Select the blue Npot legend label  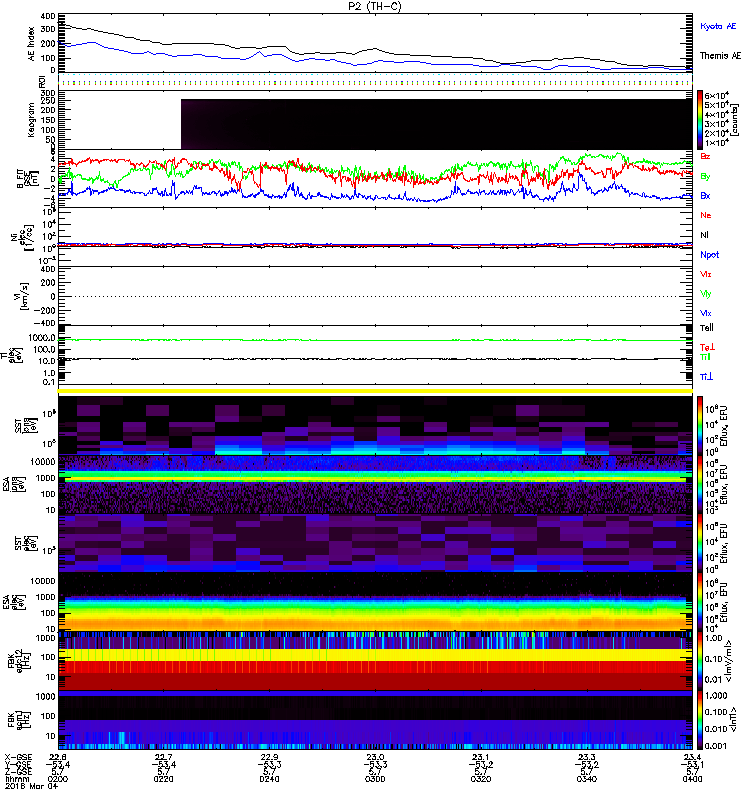click(710, 255)
